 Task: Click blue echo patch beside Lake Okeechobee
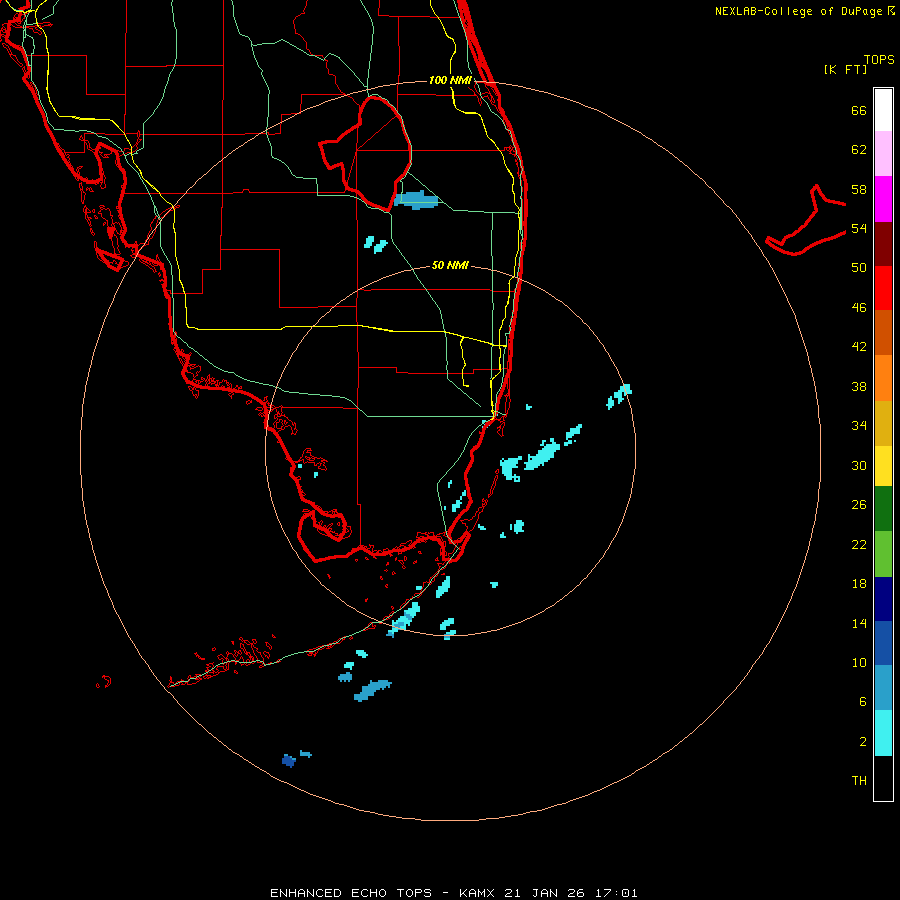click(x=417, y=200)
